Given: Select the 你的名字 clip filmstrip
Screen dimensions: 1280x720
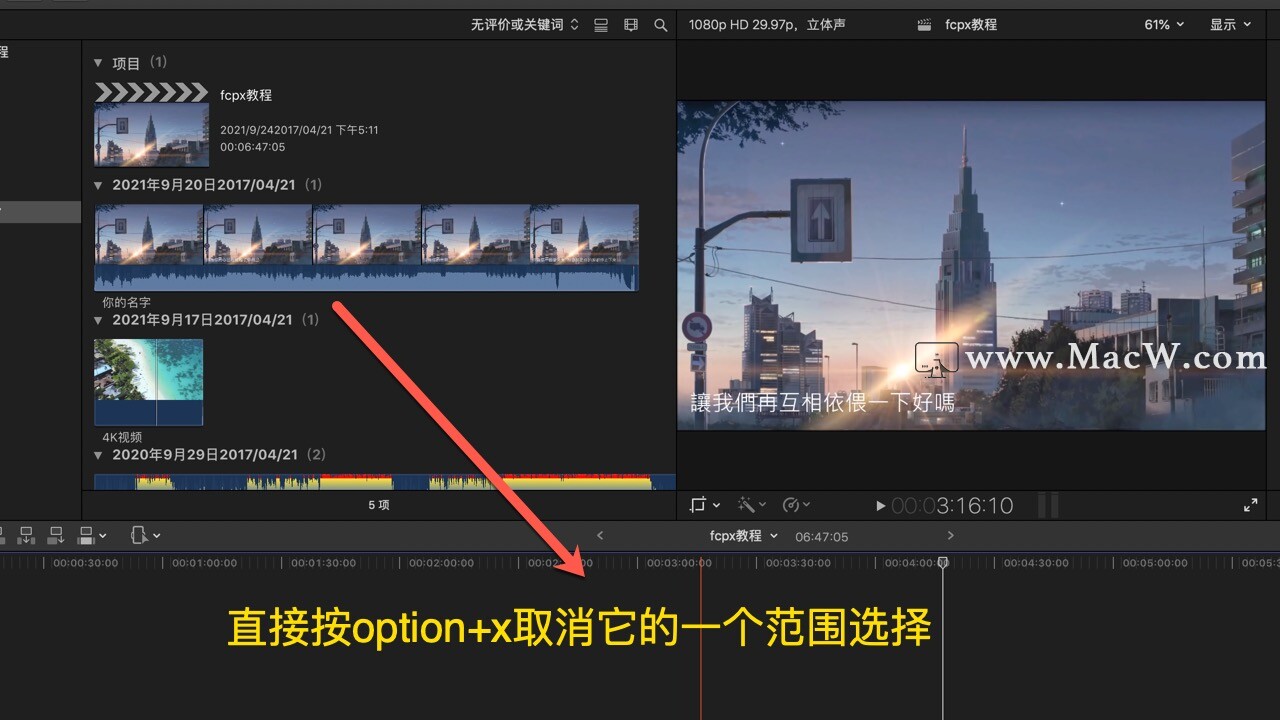Looking at the screenshot, I should tap(366, 248).
